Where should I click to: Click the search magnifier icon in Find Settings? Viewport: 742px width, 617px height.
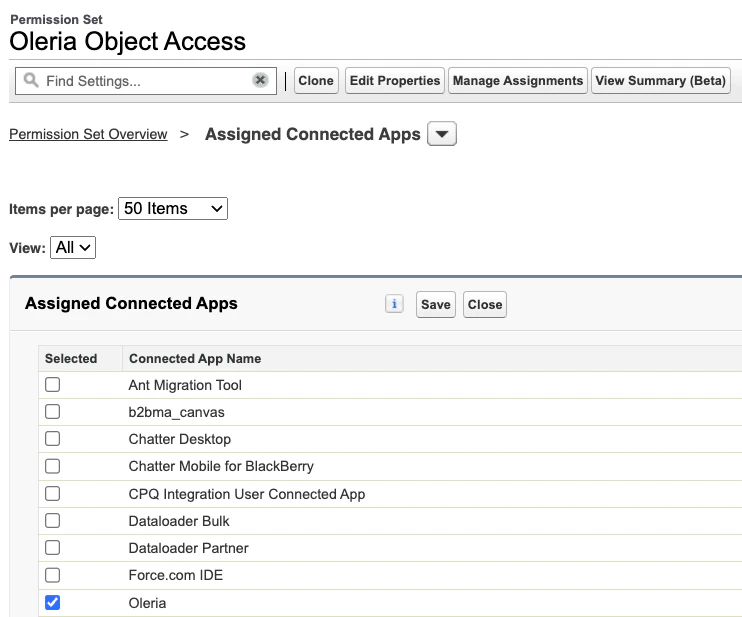click(x=31, y=80)
